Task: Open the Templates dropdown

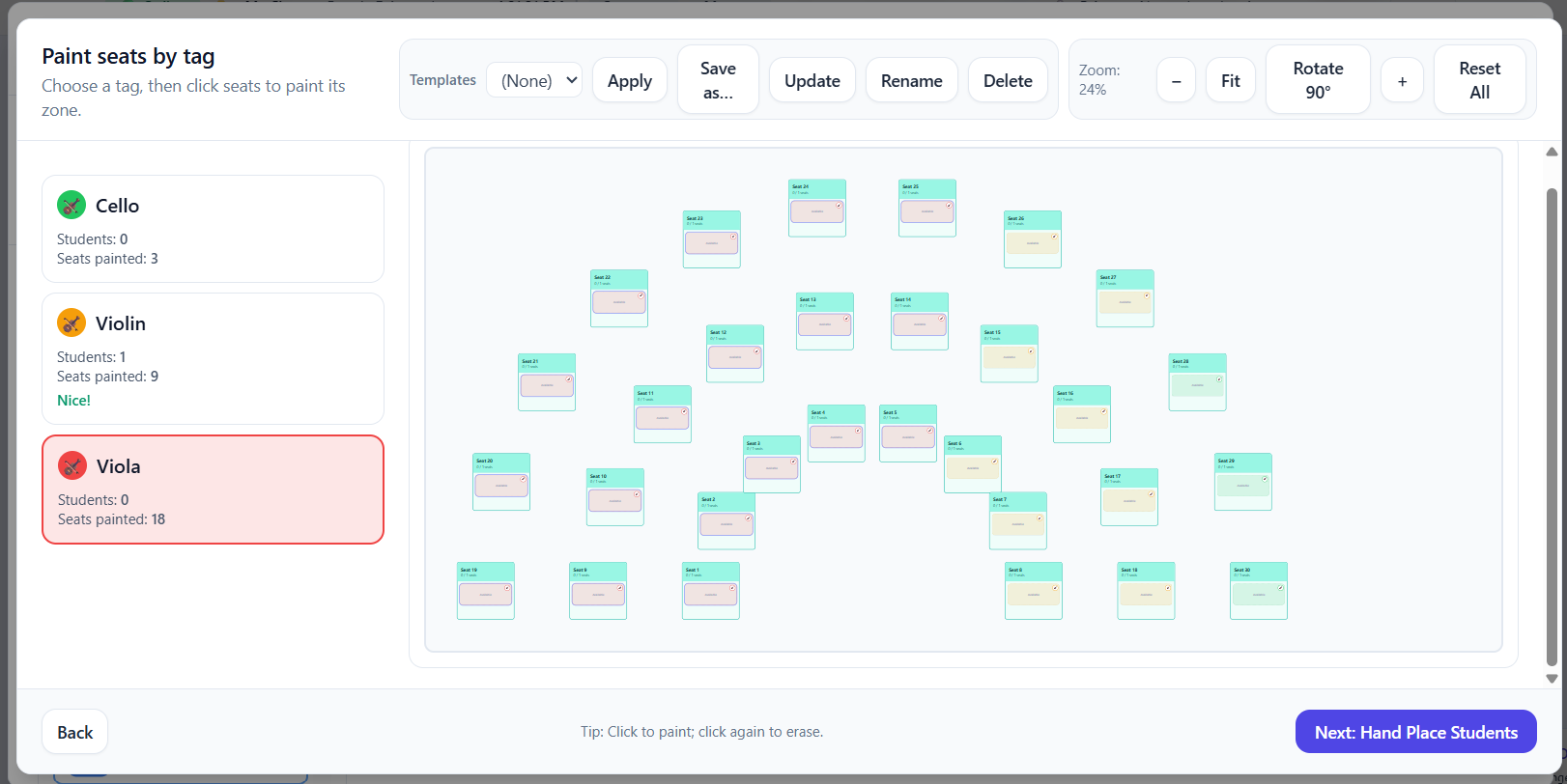Action: tap(534, 80)
